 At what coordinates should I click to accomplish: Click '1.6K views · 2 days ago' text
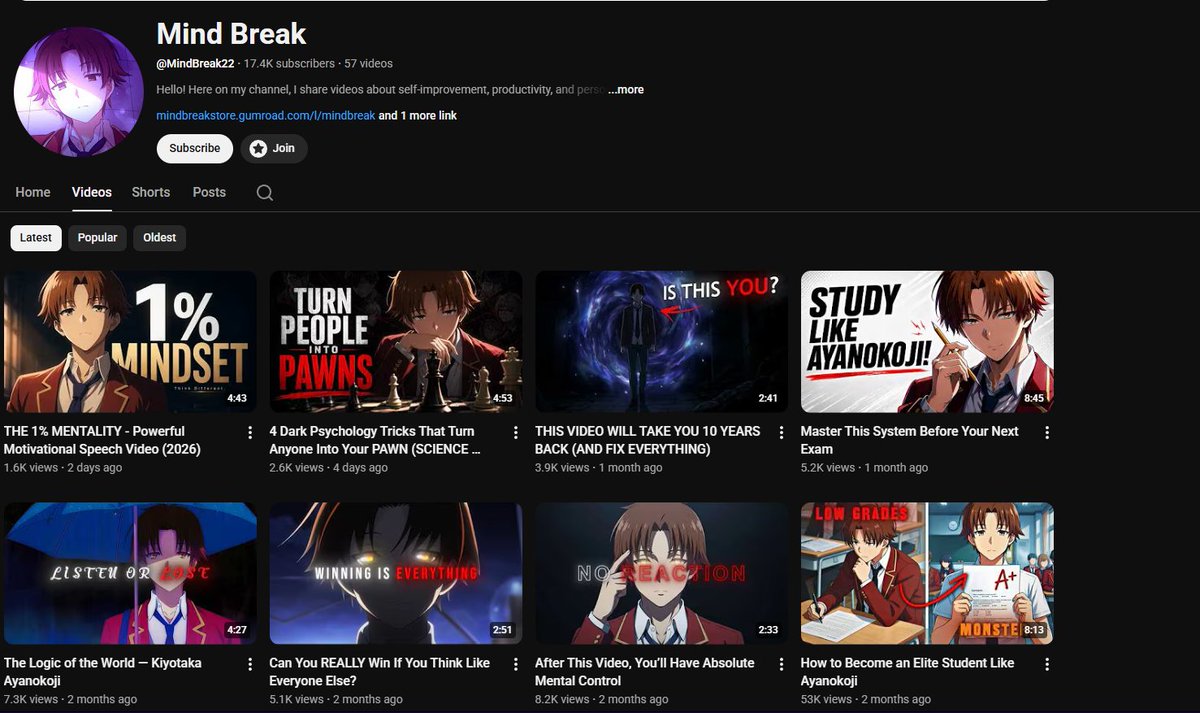click(63, 468)
